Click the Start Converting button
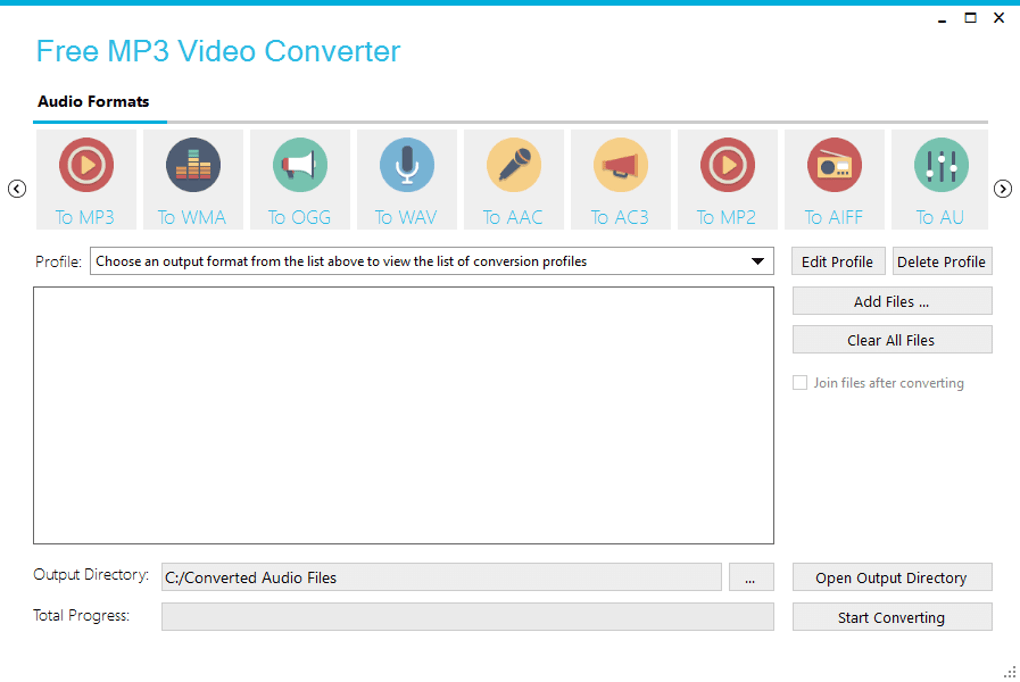 click(892, 617)
